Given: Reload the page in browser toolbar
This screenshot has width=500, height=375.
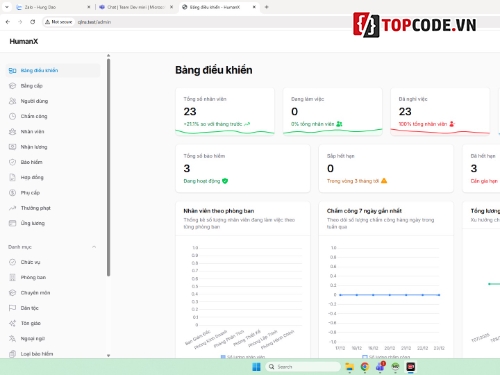Looking at the screenshot, I should click(32, 22).
